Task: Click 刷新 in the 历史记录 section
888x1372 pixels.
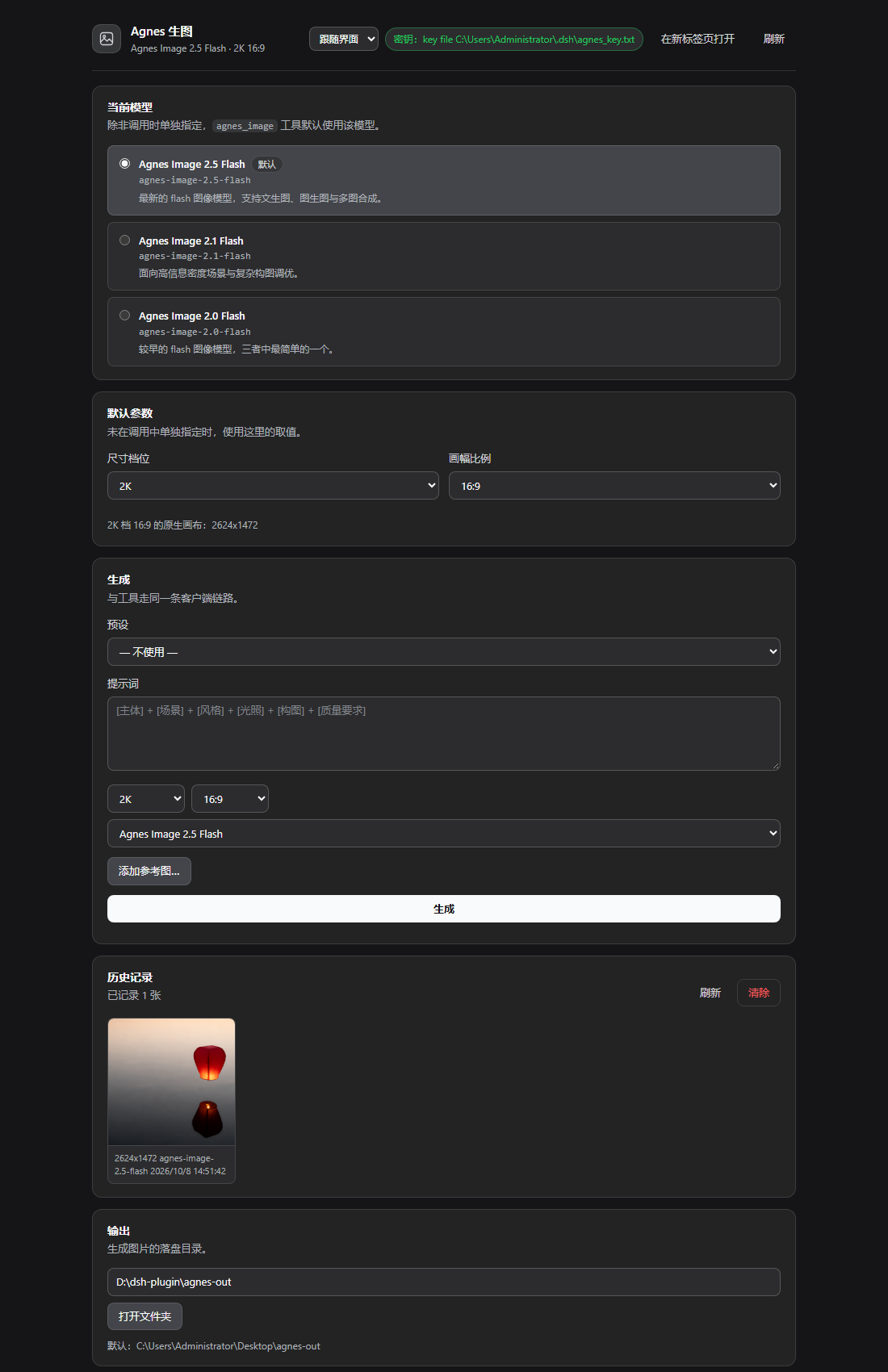Action: pos(710,993)
